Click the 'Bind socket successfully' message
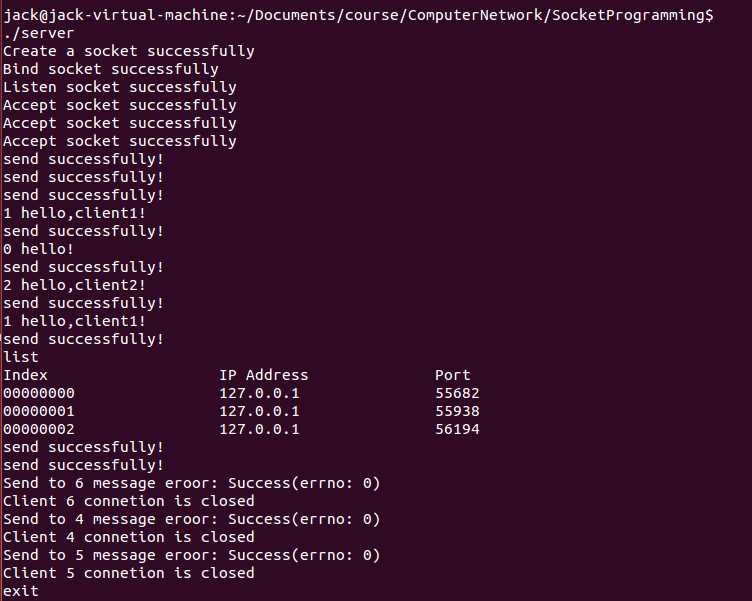The width and height of the screenshot is (752, 601). point(111,69)
